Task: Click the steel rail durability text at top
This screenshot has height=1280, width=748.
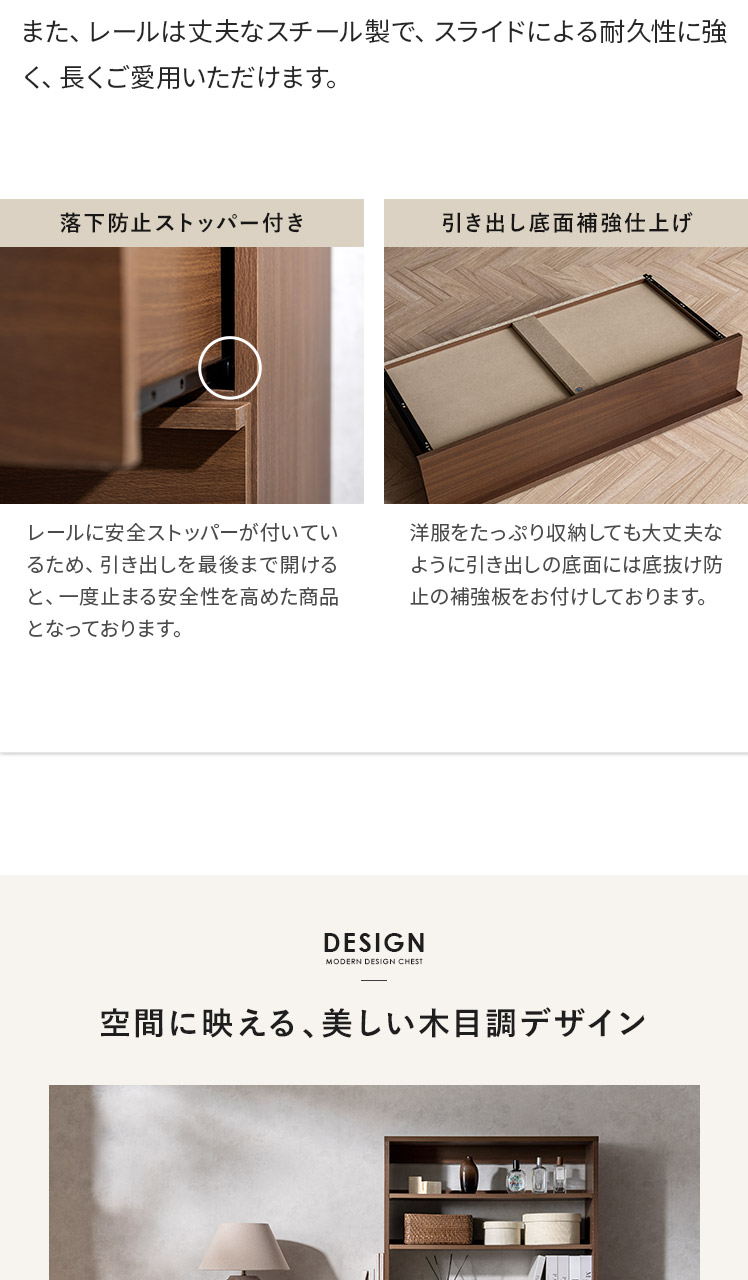Action: 374,55
